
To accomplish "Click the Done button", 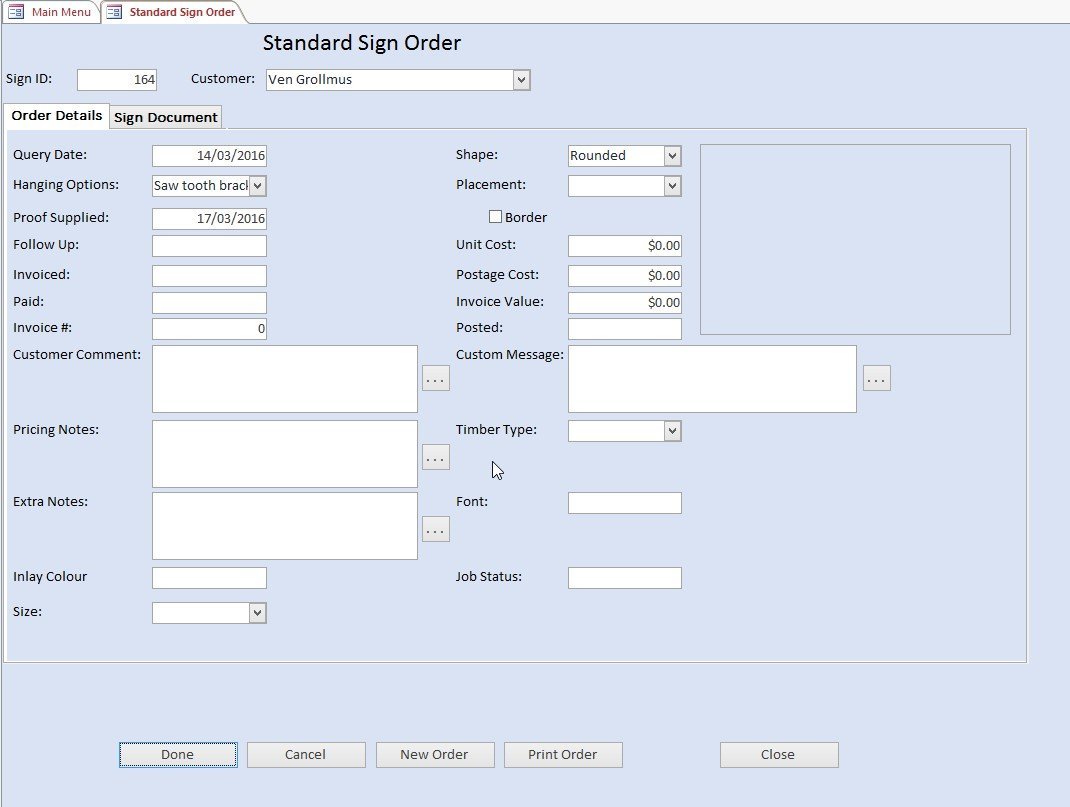I will (178, 754).
